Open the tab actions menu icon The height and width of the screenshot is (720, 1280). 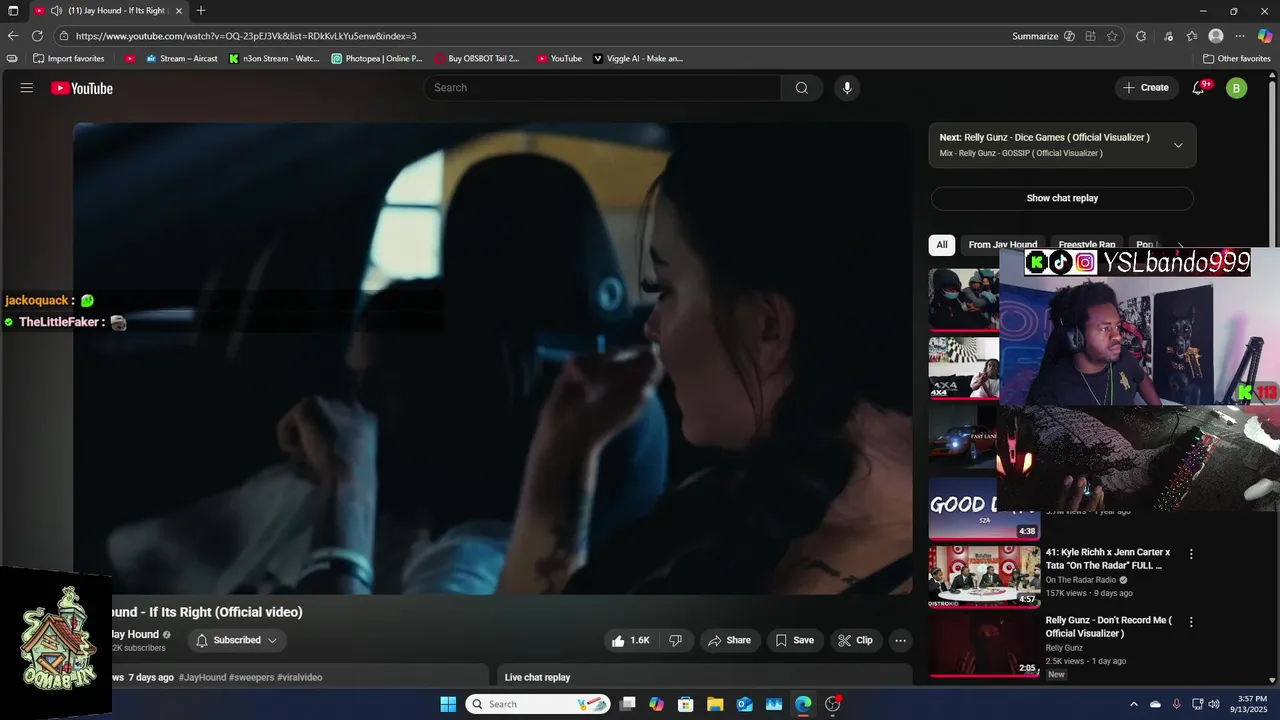[13, 11]
